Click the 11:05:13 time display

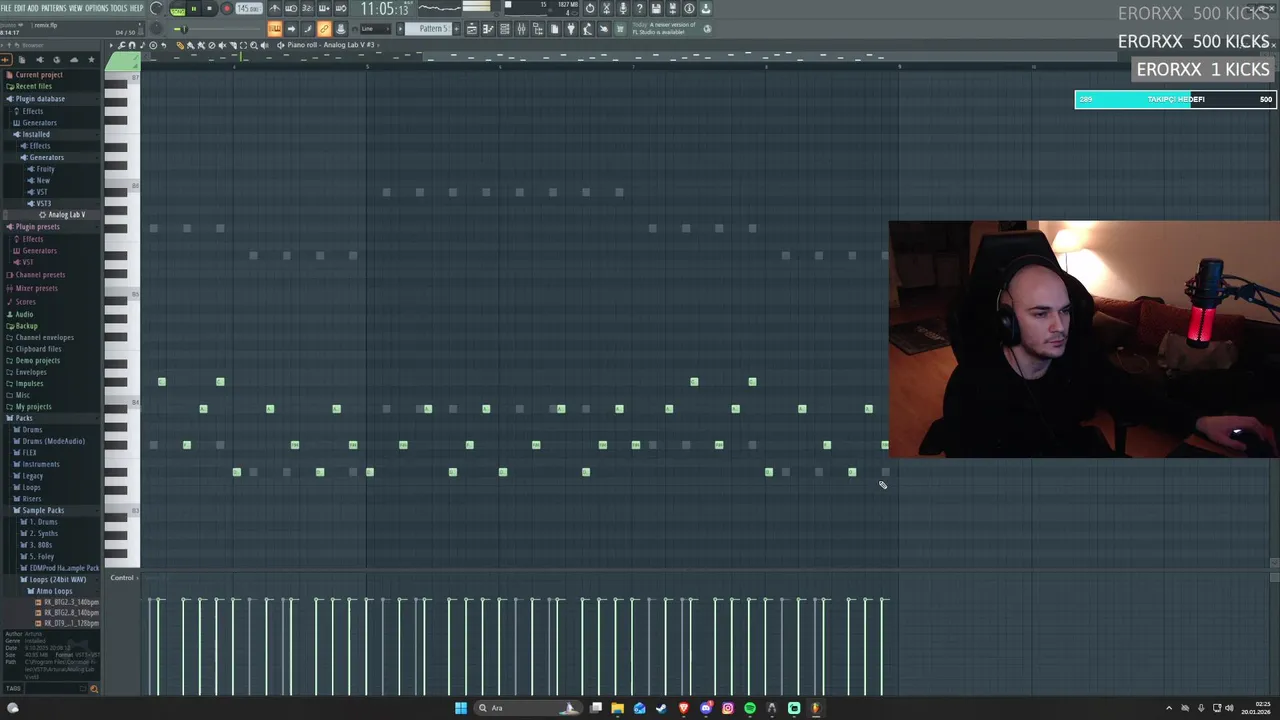(x=384, y=9)
